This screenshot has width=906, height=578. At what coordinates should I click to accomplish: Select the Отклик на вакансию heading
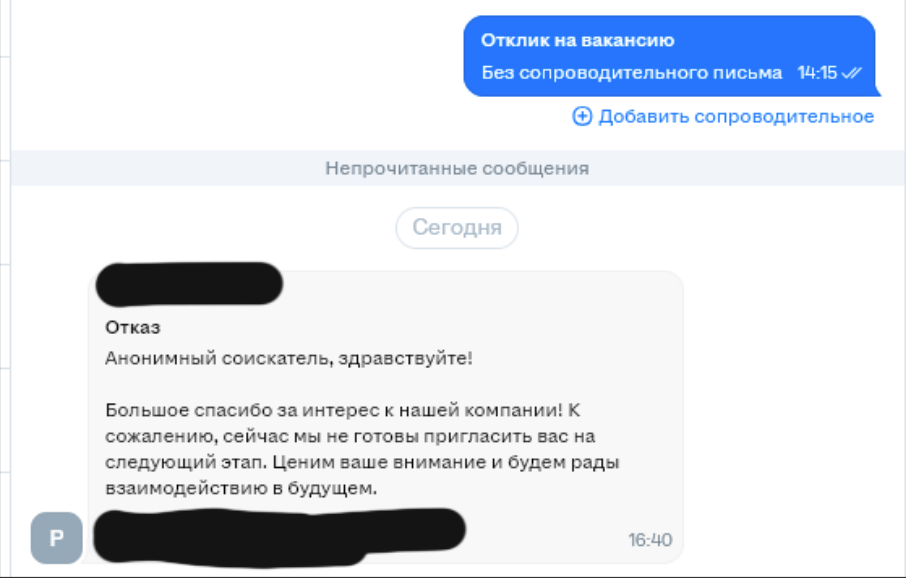pos(577,40)
